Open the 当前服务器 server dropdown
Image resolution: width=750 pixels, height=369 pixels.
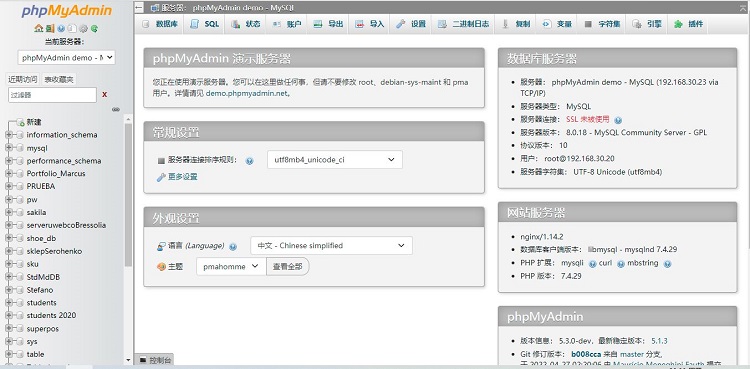[x=66, y=58]
